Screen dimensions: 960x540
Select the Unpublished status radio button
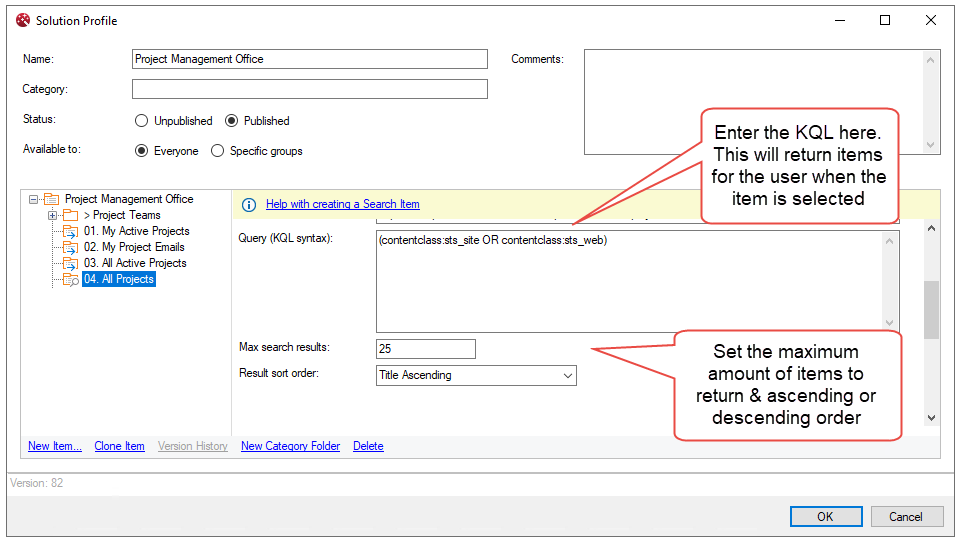(x=141, y=121)
